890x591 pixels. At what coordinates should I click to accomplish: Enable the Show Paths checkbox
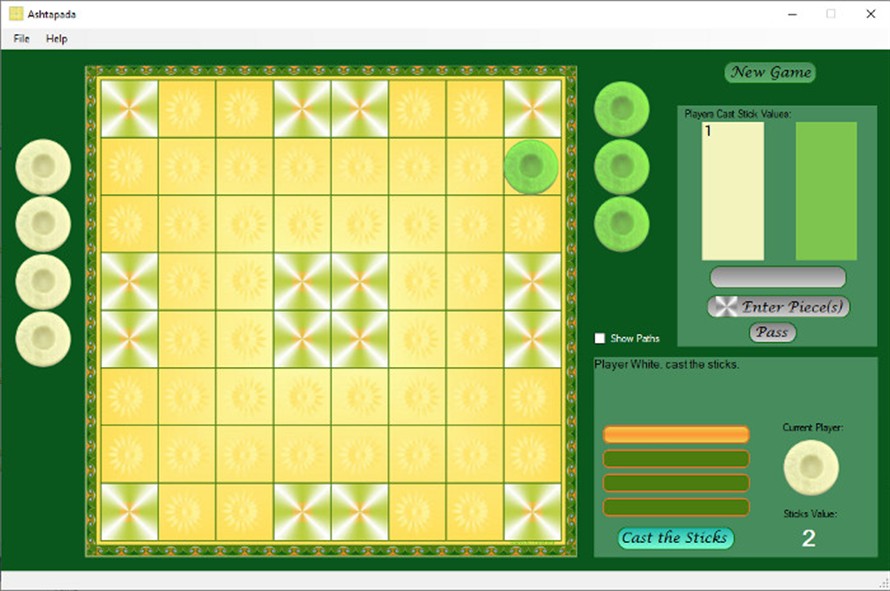599,338
